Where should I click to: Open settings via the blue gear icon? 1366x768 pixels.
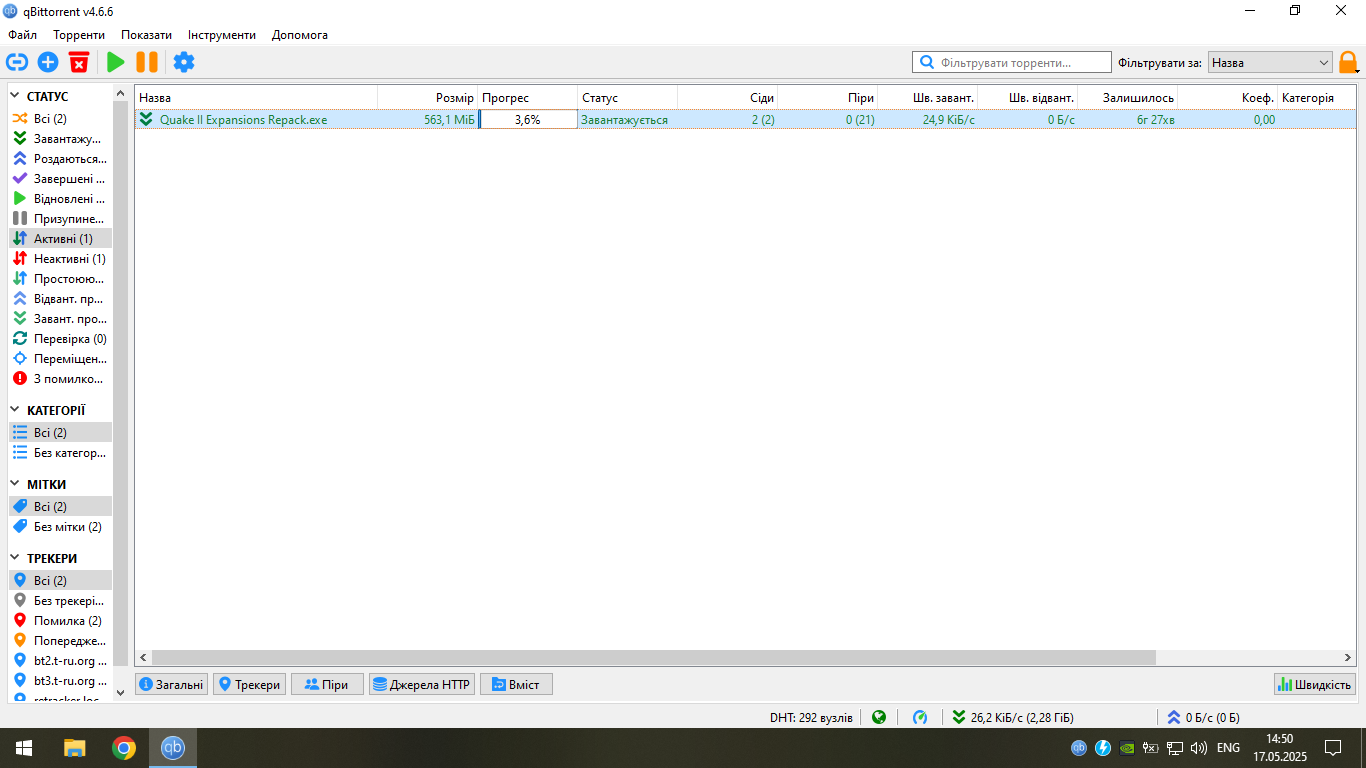point(184,62)
